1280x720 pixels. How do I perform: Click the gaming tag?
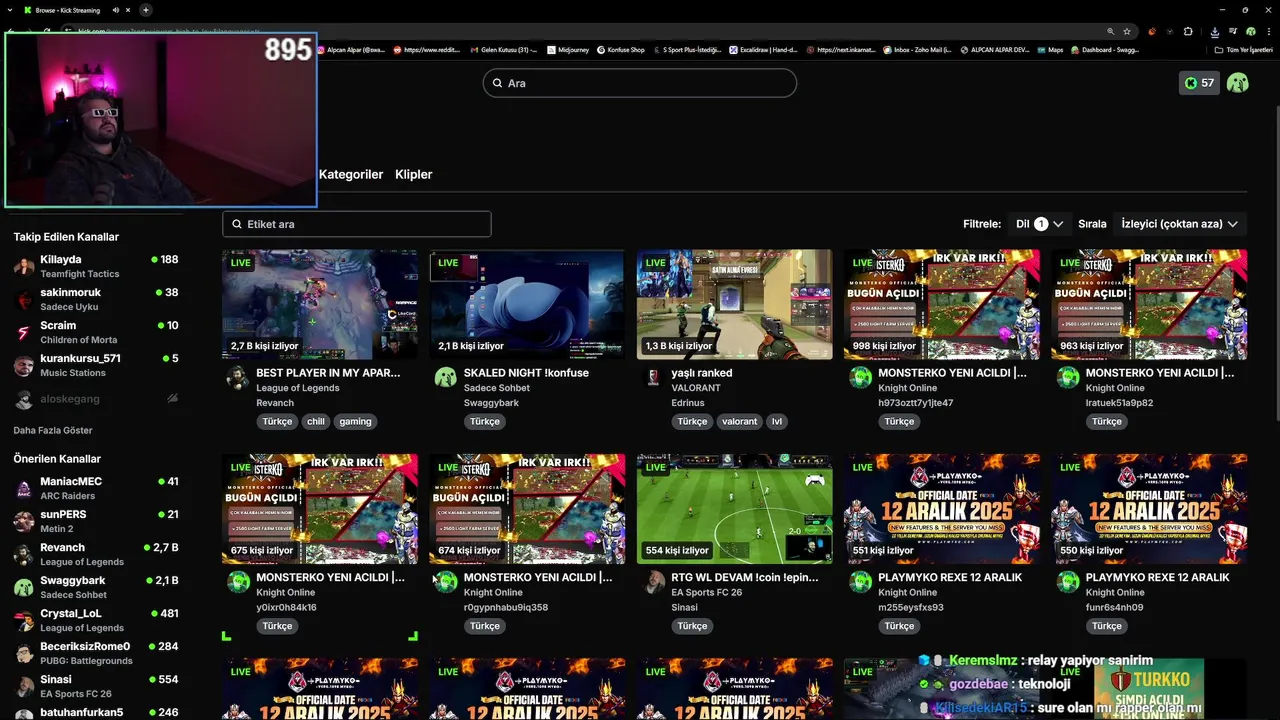coord(355,422)
